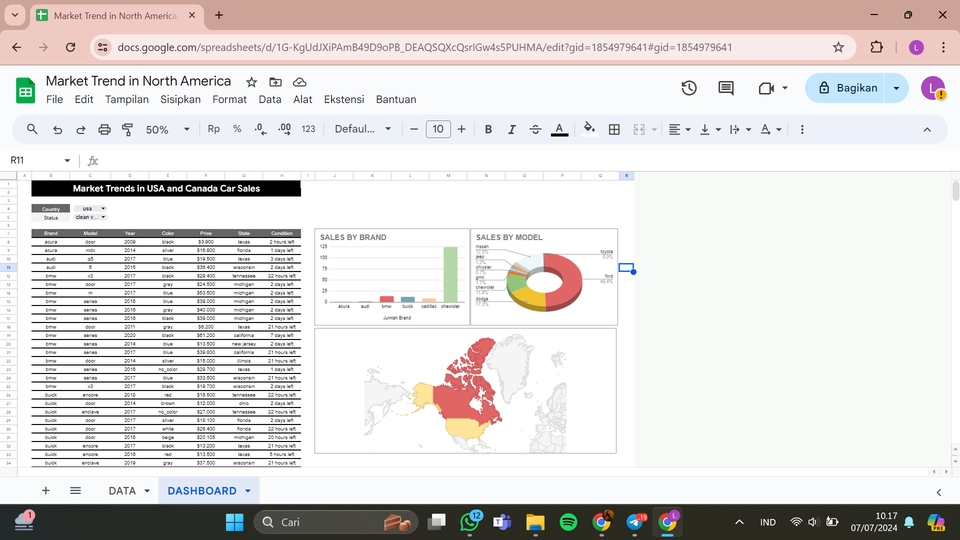960x540 pixels.
Task: Toggle strikethrough formatting
Action: [535, 129]
